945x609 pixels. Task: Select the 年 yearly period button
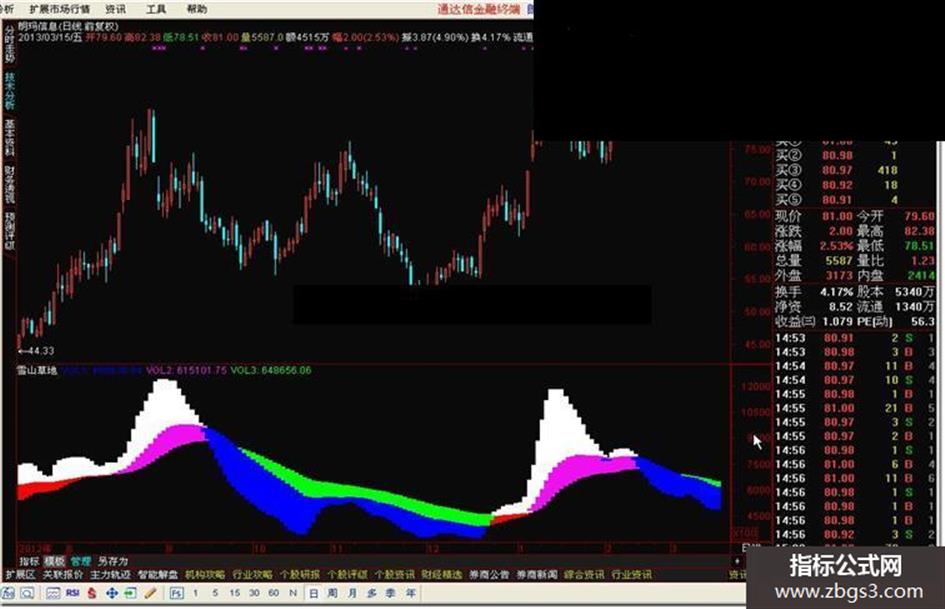pos(411,593)
